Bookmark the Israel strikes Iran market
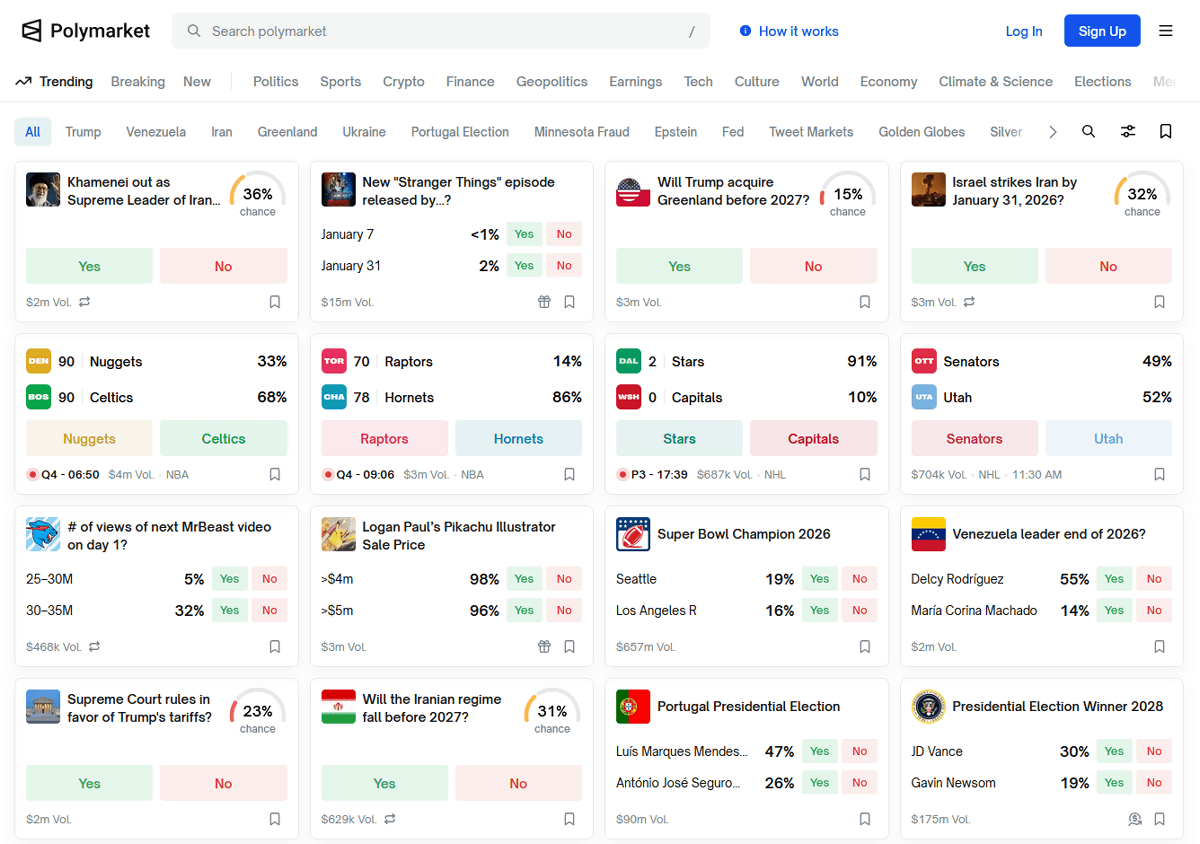 click(1160, 302)
